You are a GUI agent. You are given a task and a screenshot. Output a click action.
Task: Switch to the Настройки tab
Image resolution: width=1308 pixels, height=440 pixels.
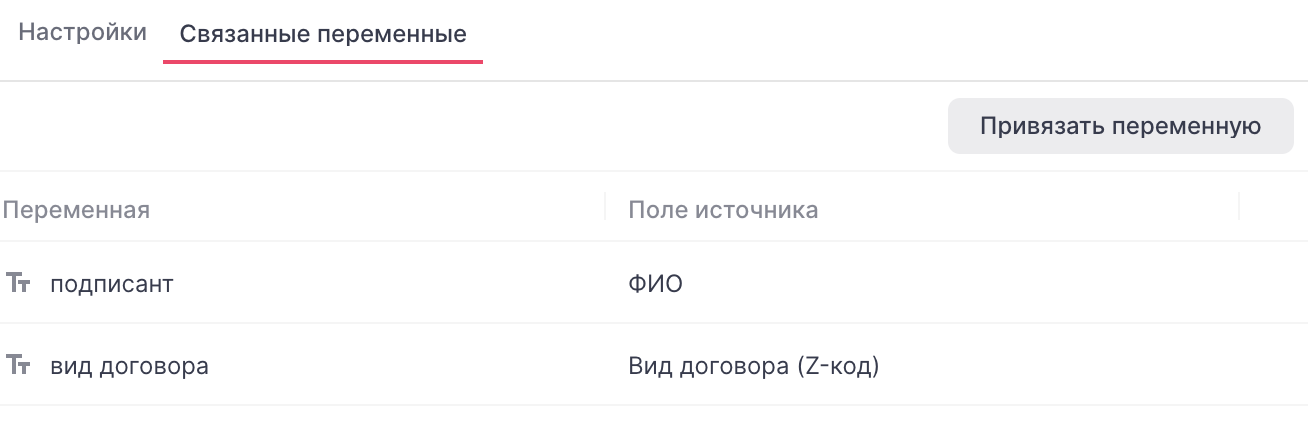tap(83, 32)
